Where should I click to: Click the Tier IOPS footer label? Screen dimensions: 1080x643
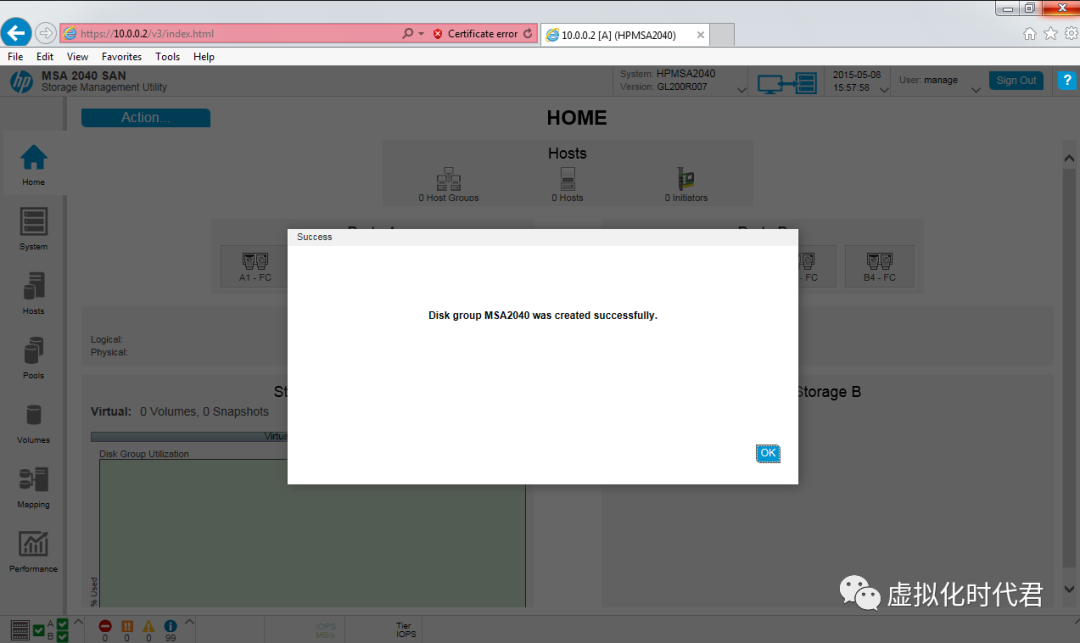pyautogui.click(x=406, y=630)
